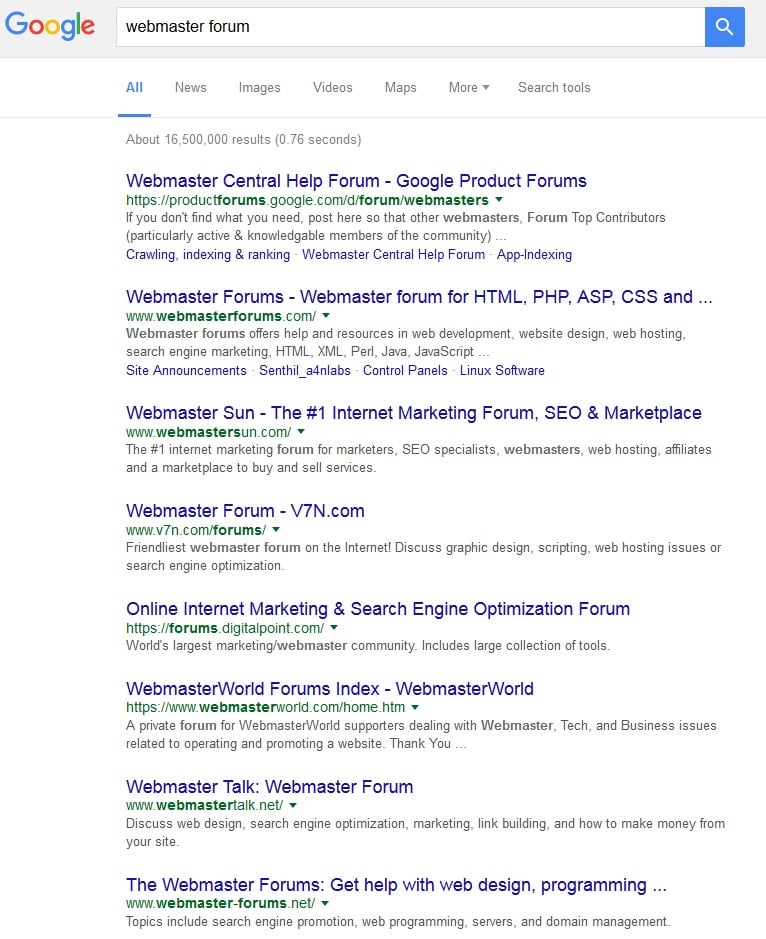
Task: Click the www.webmasterforums.com green URL
Action: click(x=221, y=316)
